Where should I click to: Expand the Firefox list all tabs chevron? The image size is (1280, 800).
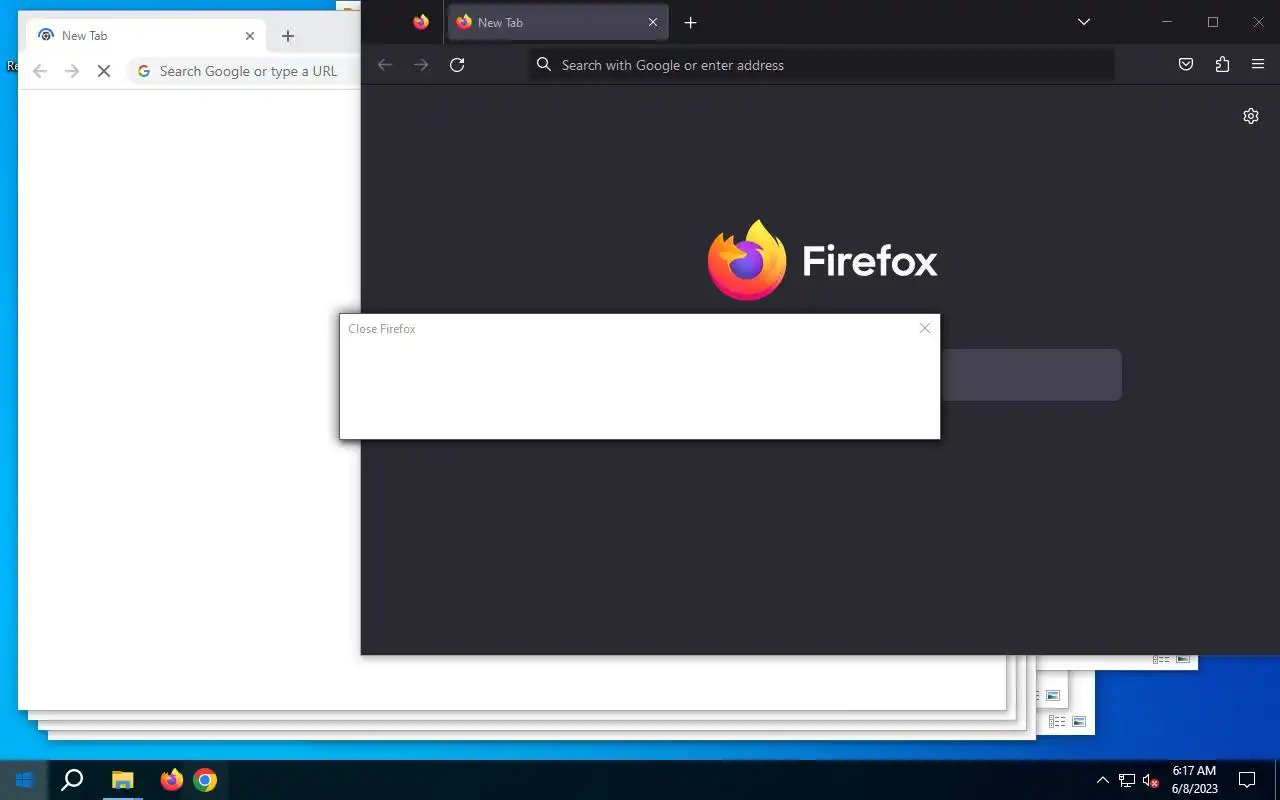pos(1084,22)
